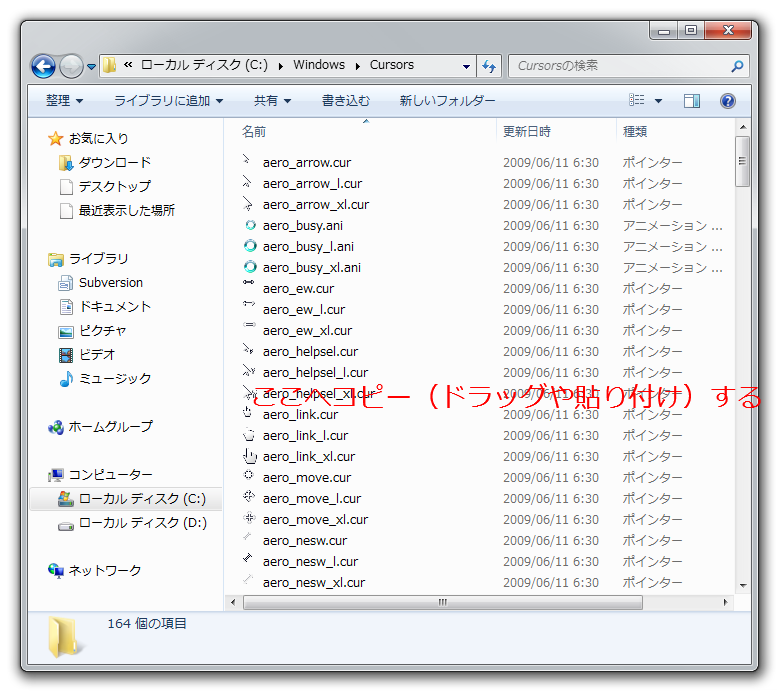Click in the Cursorsの検索 search field
The height and width of the screenshot is (692, 779).
coord(618,66)
